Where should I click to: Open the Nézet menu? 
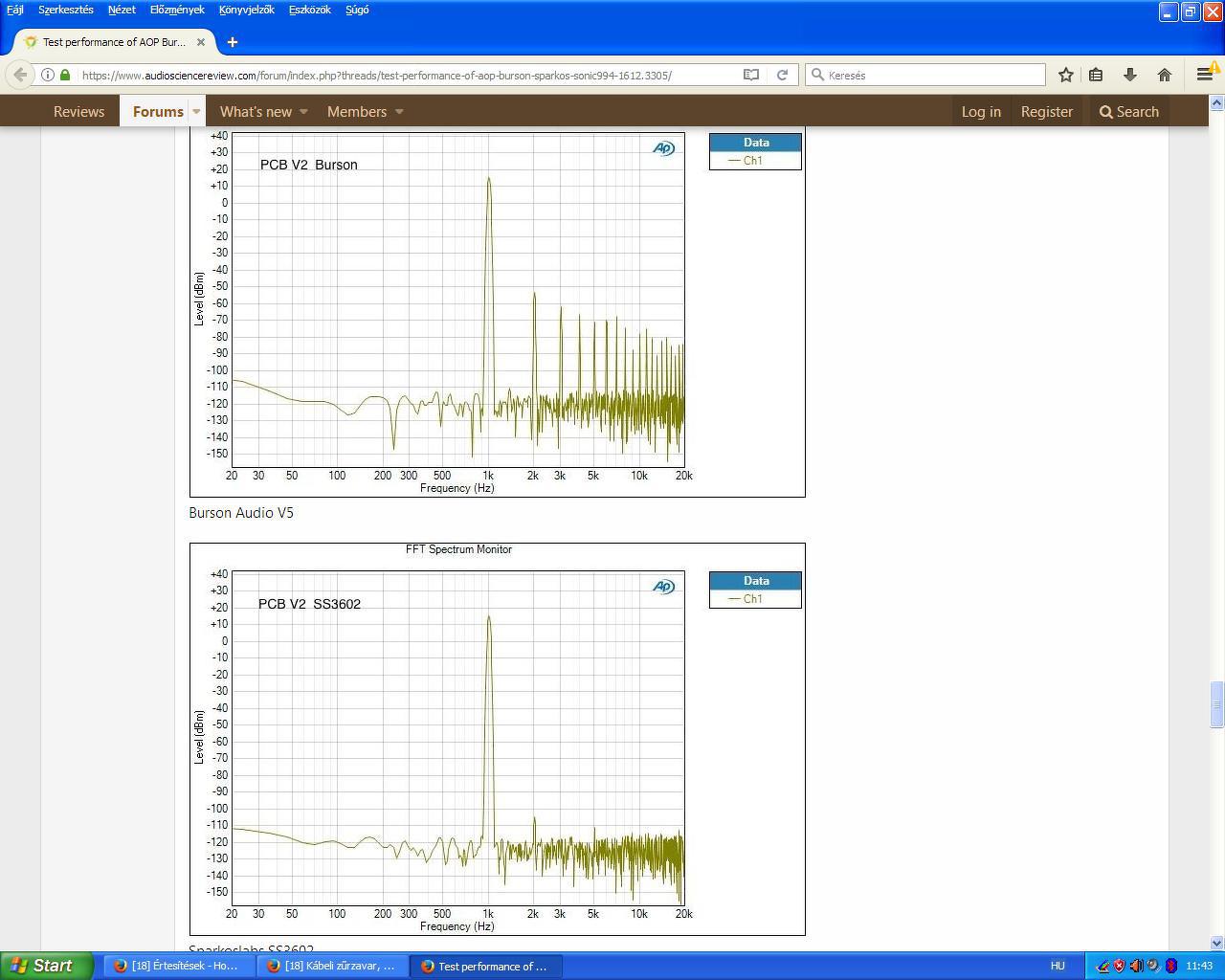tap(122, 10)
